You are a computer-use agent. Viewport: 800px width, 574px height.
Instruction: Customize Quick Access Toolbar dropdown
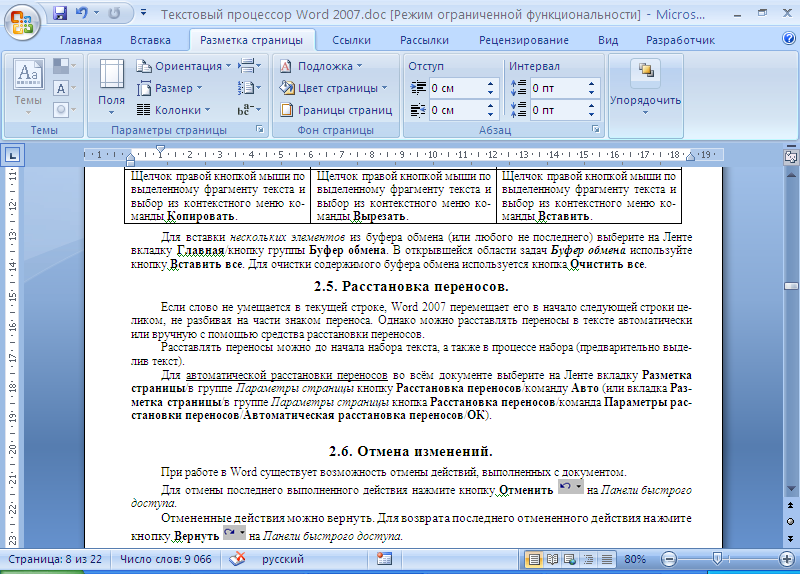coord(143,12)
